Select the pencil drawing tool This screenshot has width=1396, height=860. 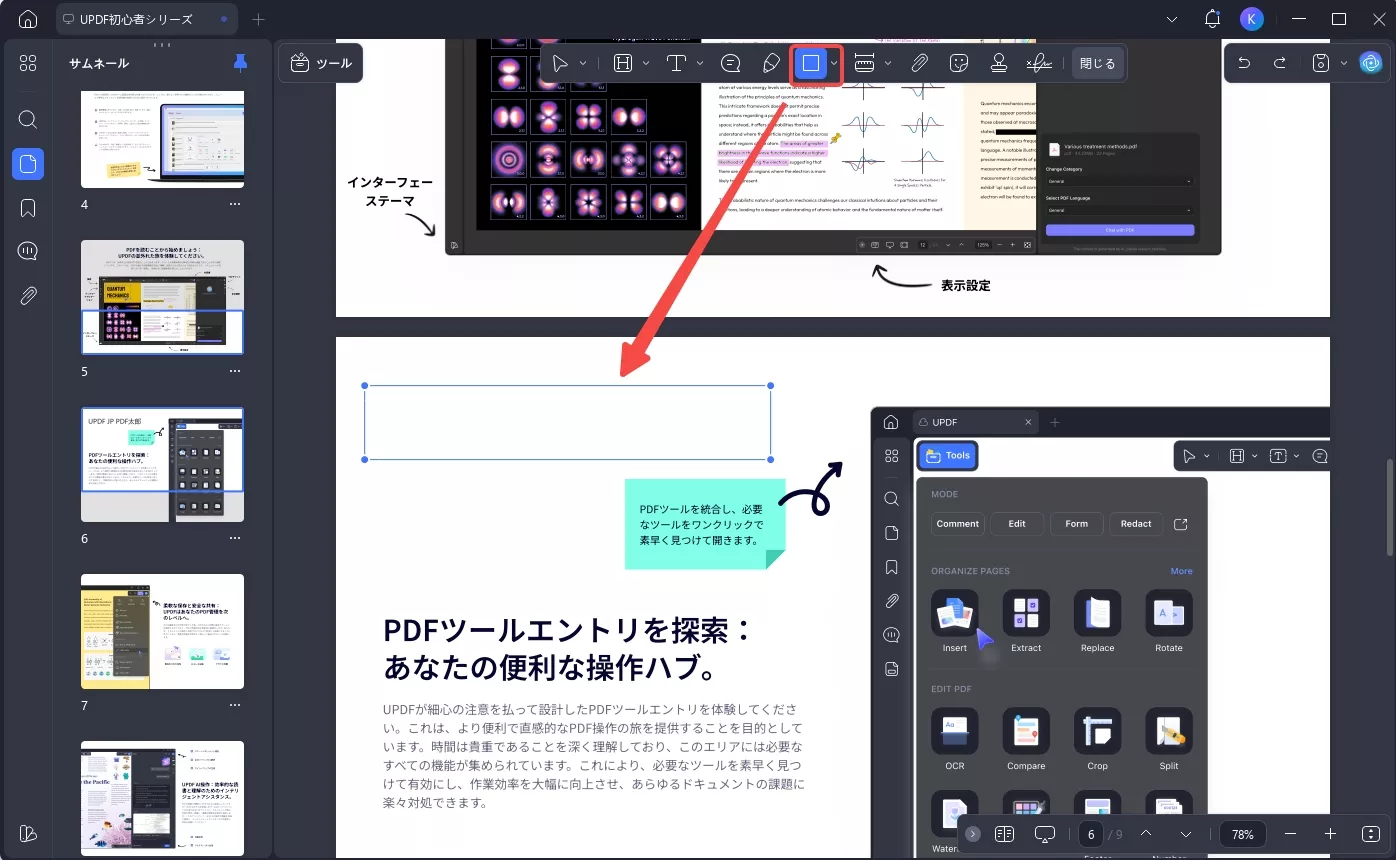[x=770, y=63]
